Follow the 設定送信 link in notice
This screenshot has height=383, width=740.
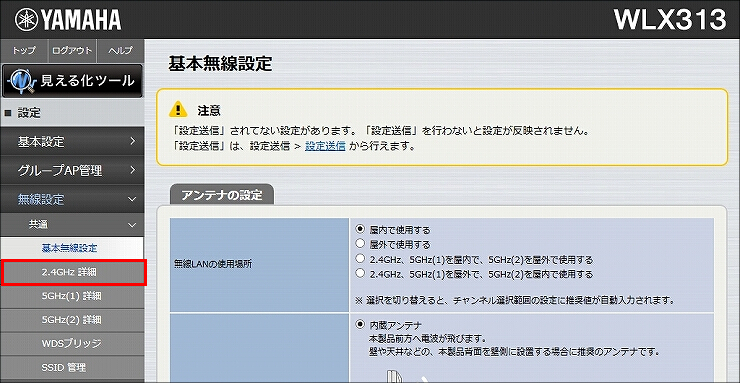click(x=325, y=146)
